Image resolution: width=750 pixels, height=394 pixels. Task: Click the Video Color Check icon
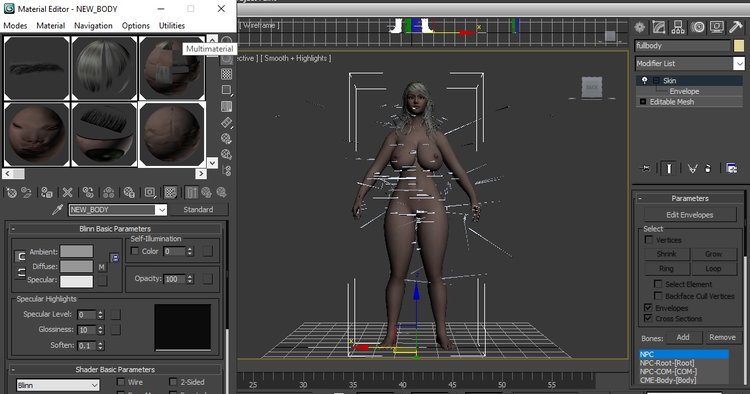227,106
